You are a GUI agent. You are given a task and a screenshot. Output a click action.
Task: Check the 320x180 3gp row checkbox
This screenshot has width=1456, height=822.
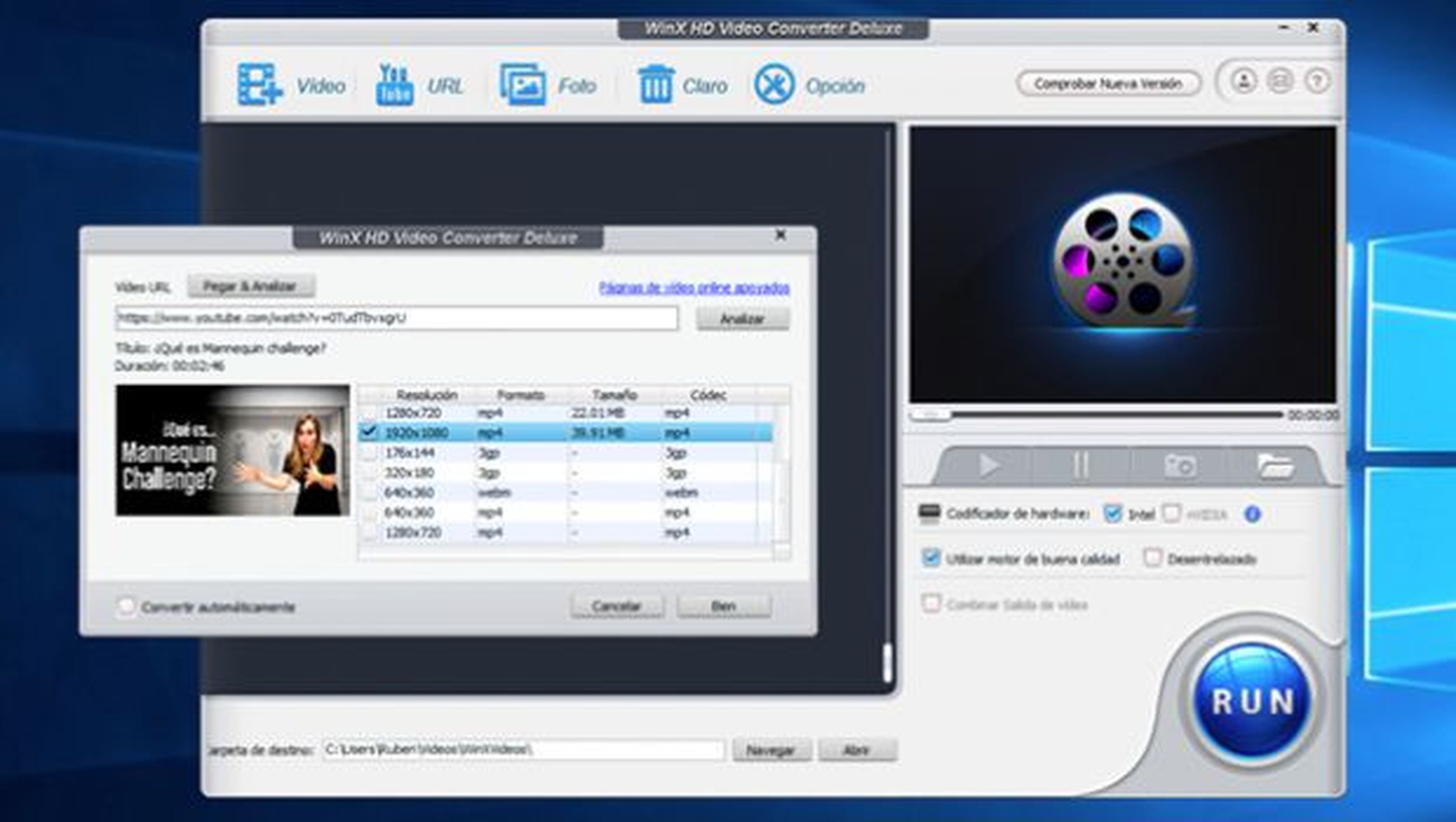point(369,473)
